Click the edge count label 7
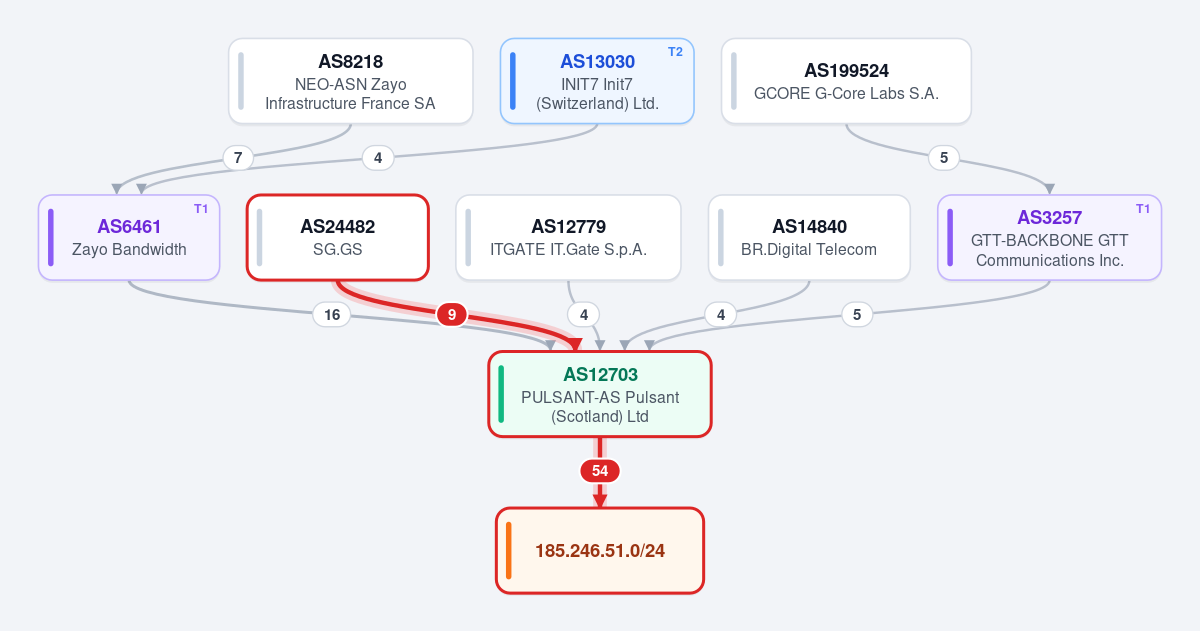Viewport: 1200px width, 631px height. [x=237, y=157]
